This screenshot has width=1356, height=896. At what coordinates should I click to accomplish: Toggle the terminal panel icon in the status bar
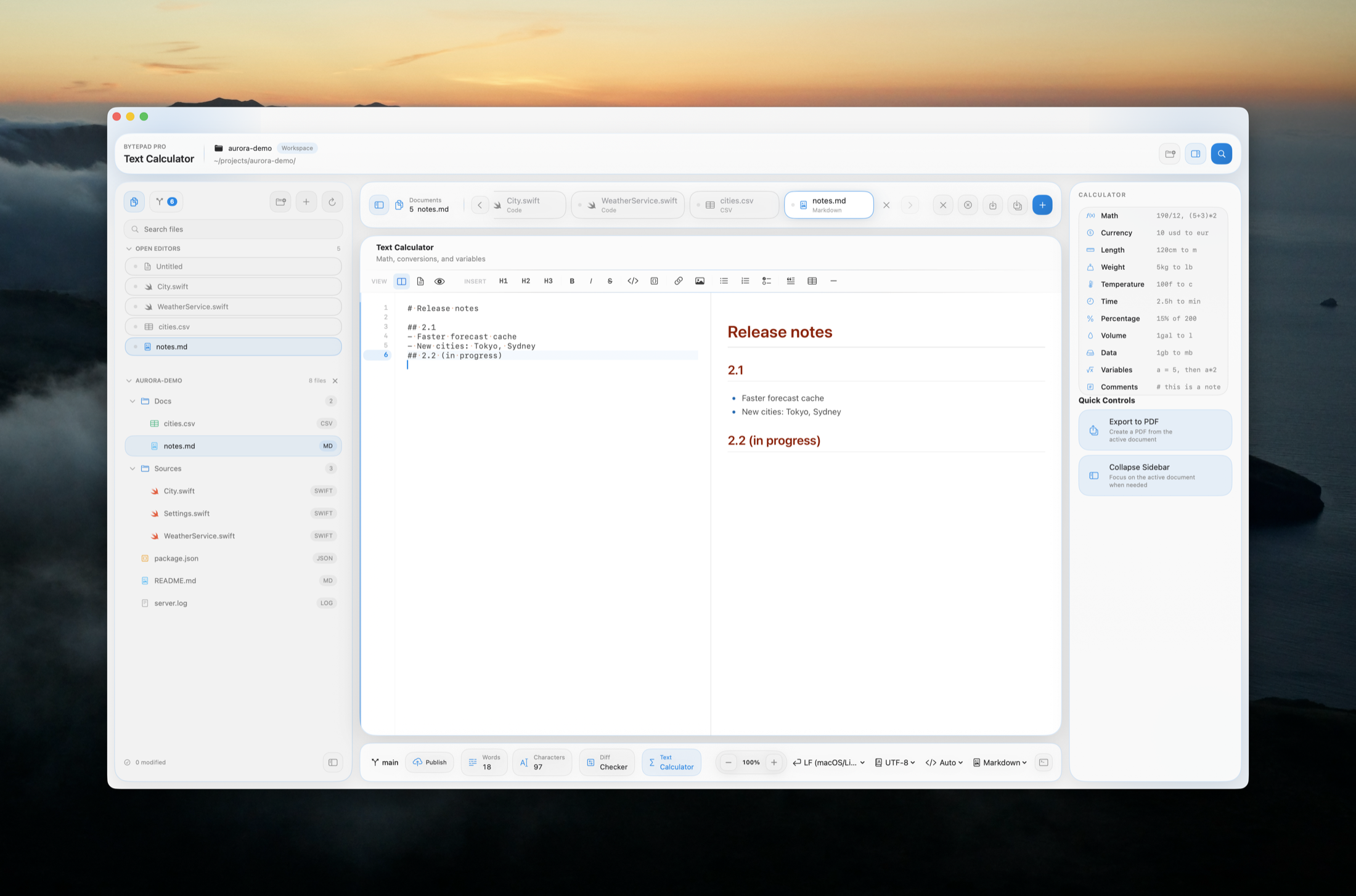(x=1044, y=762)
